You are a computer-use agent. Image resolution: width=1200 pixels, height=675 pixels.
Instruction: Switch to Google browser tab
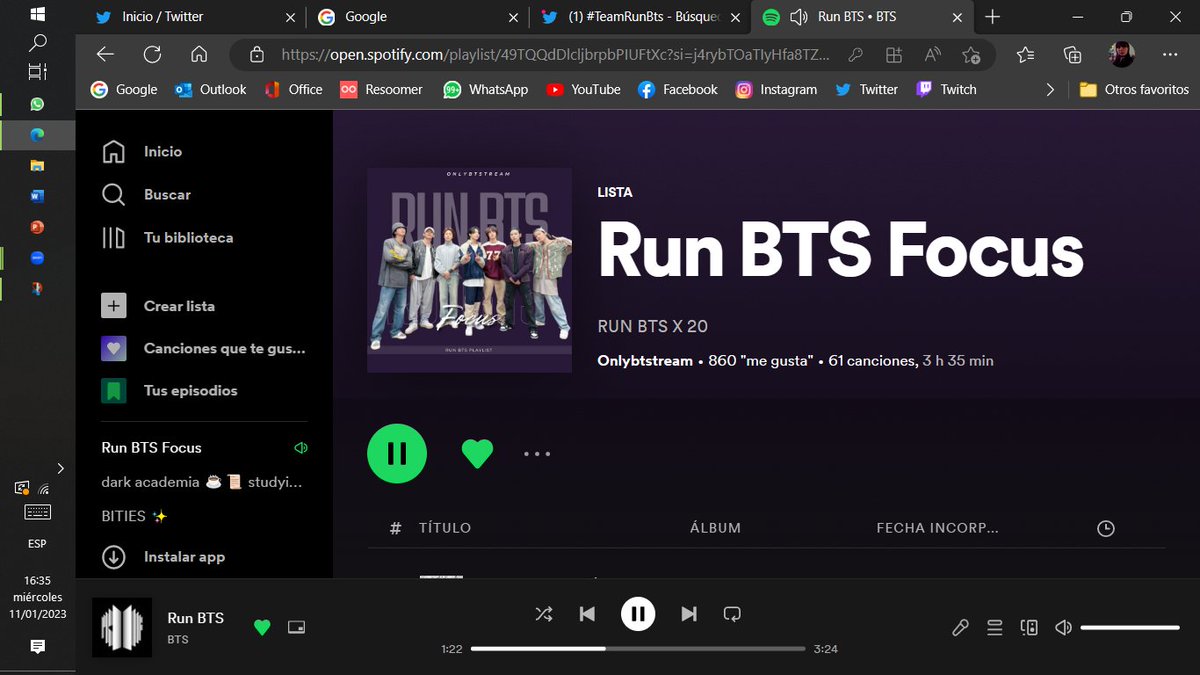coord(417,17)
